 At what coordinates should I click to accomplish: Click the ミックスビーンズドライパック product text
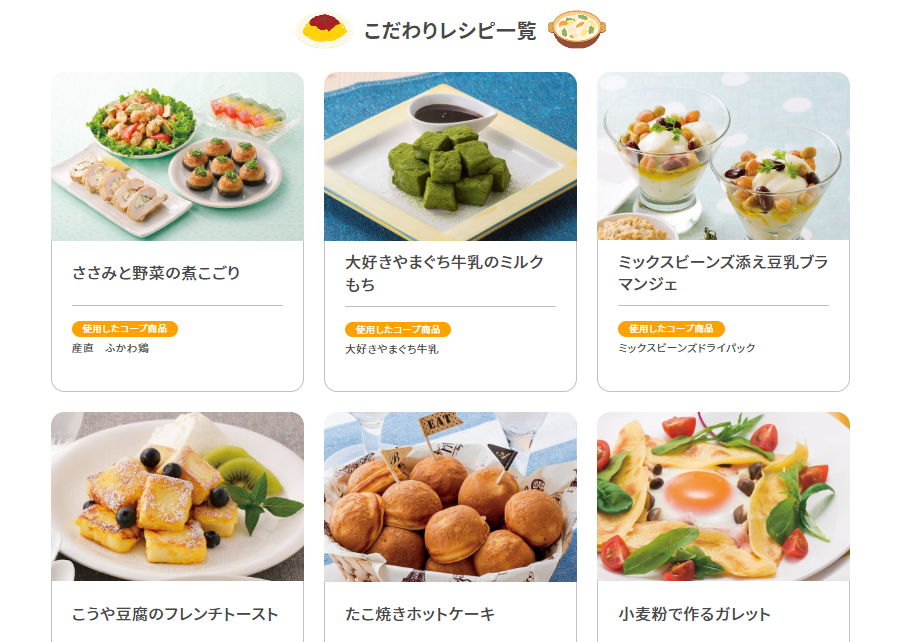click(x=687, y=348)
